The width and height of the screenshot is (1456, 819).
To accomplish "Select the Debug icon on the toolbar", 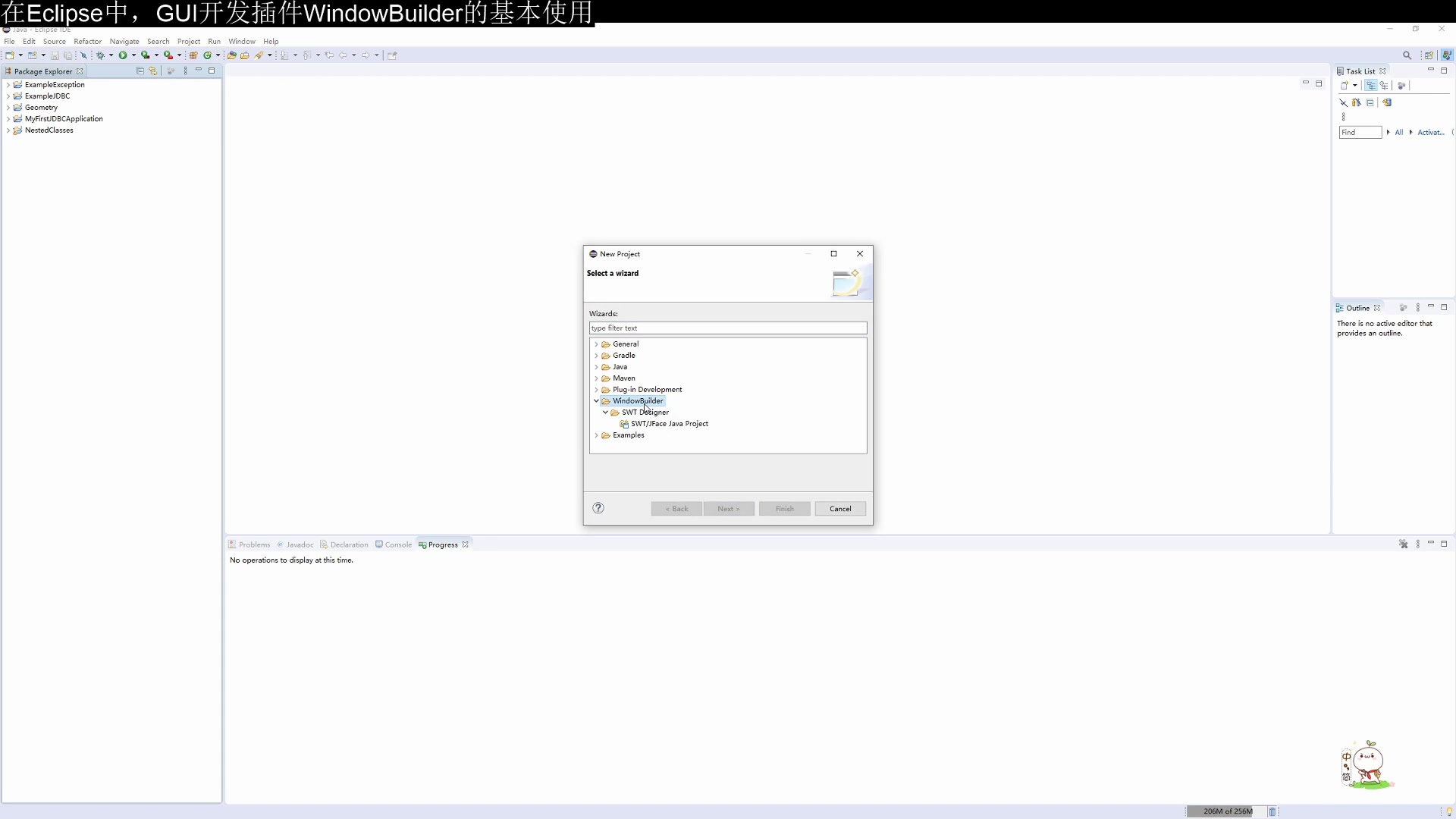I will (99, 55).
